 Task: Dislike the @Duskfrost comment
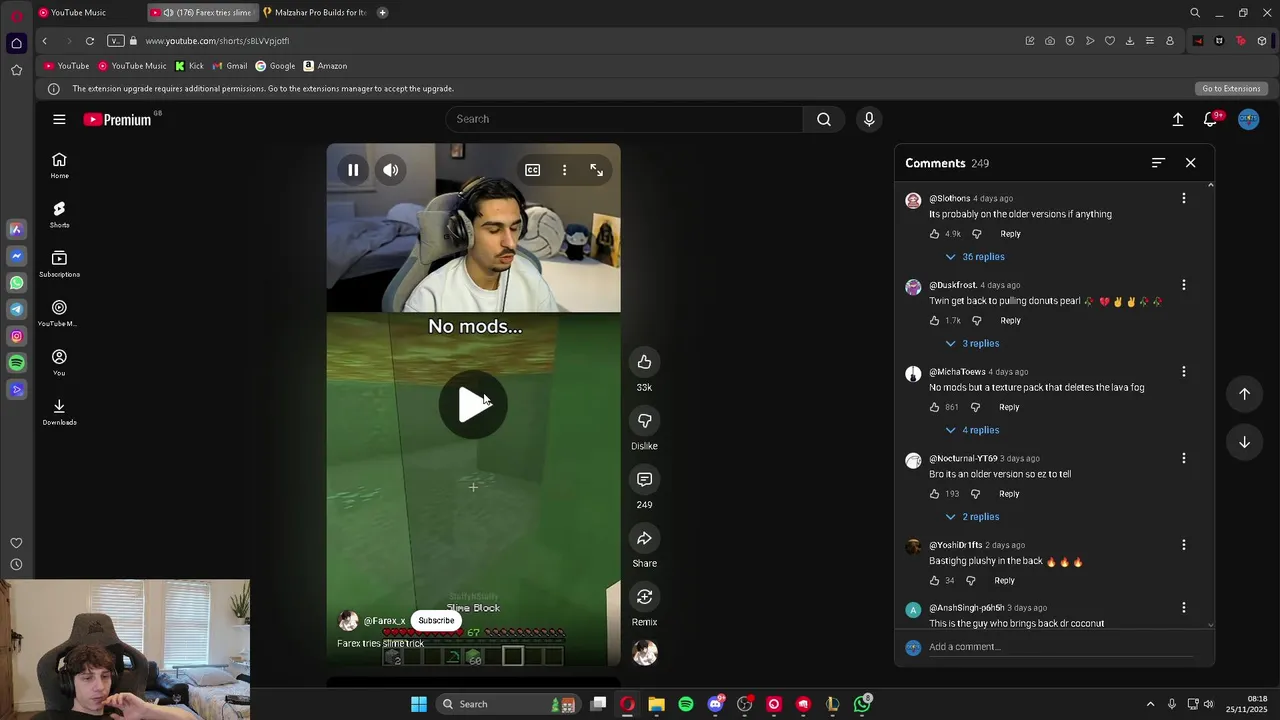click(x=977, y=321)
